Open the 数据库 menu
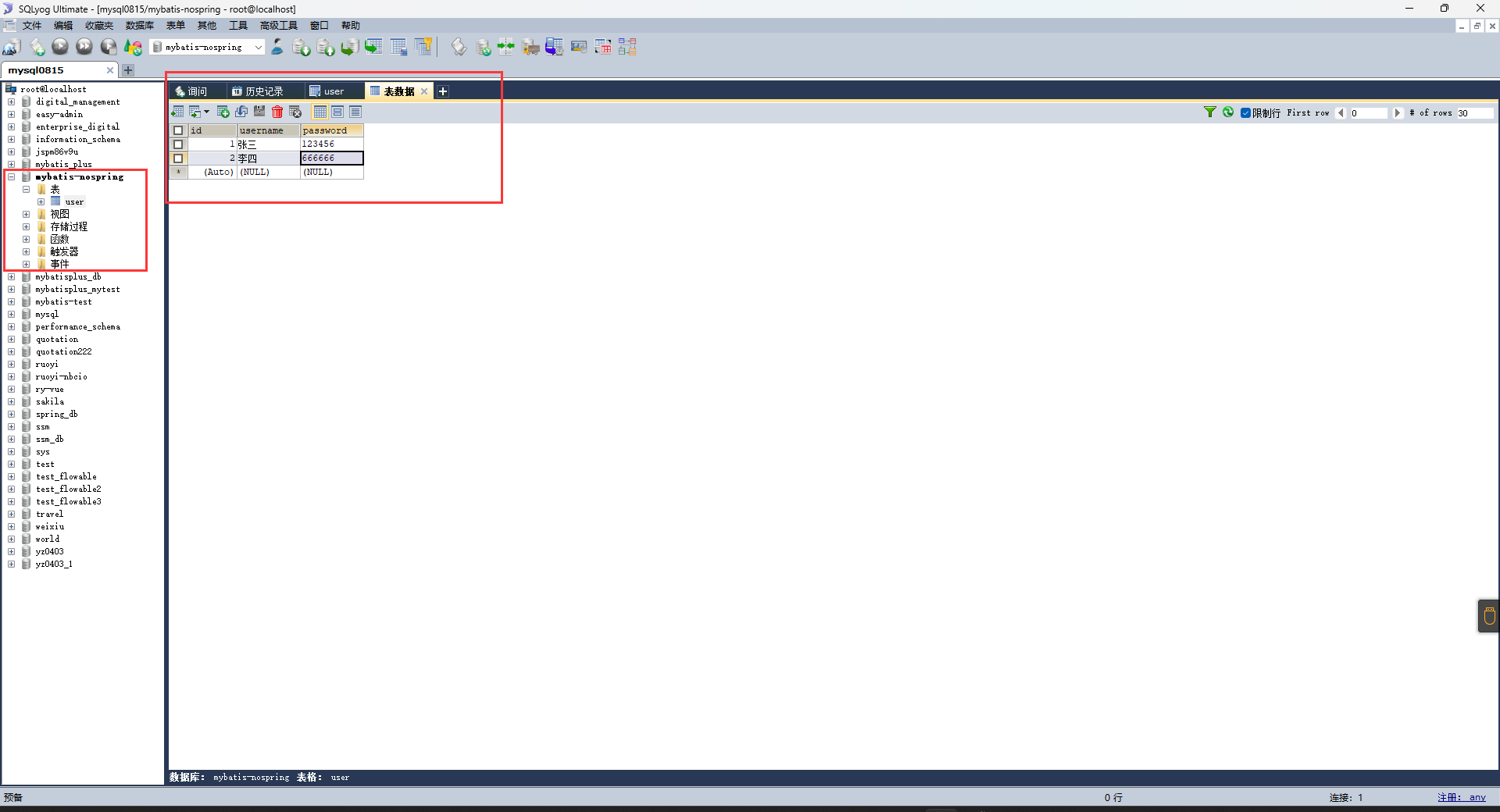The width and height of the screenshot is (1500, 812). pyautogui.click(x=140, y=26)
